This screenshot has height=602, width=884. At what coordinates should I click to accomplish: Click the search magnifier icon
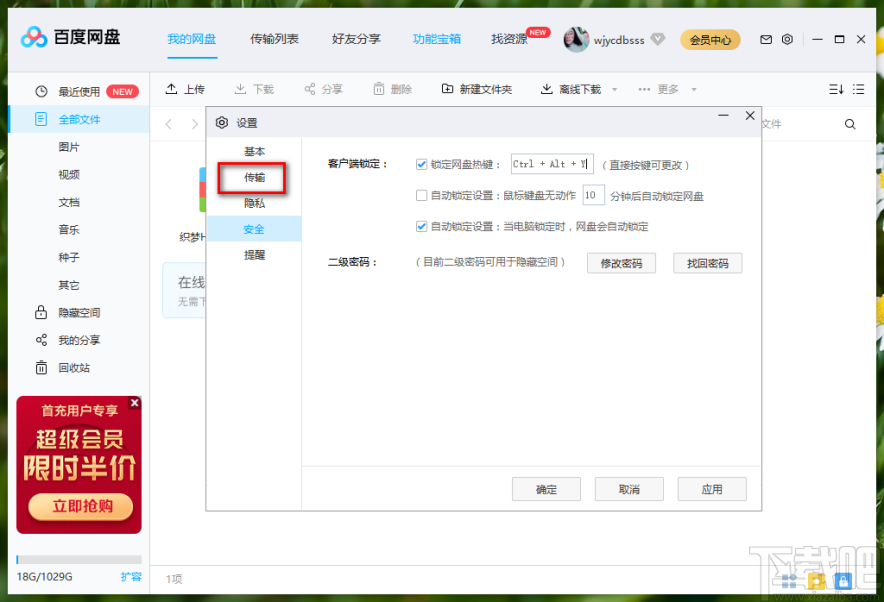(x=850, y=124)
